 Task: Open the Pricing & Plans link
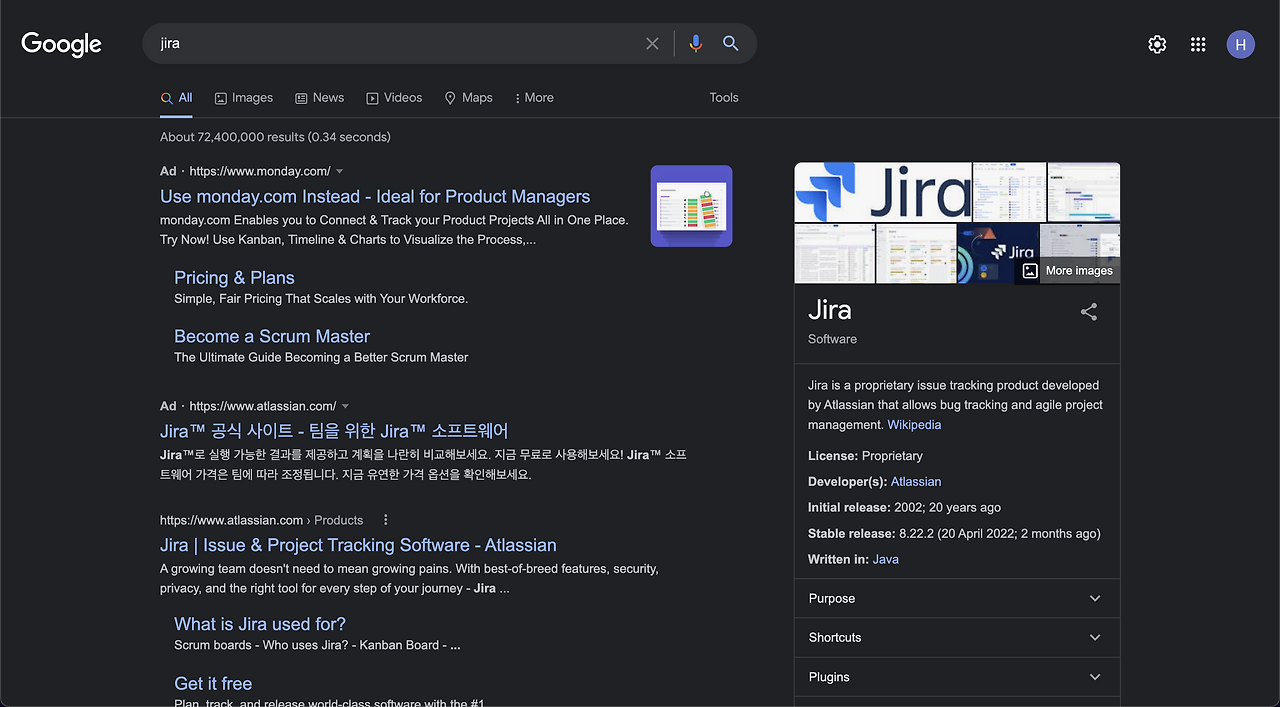coord(234,278)
